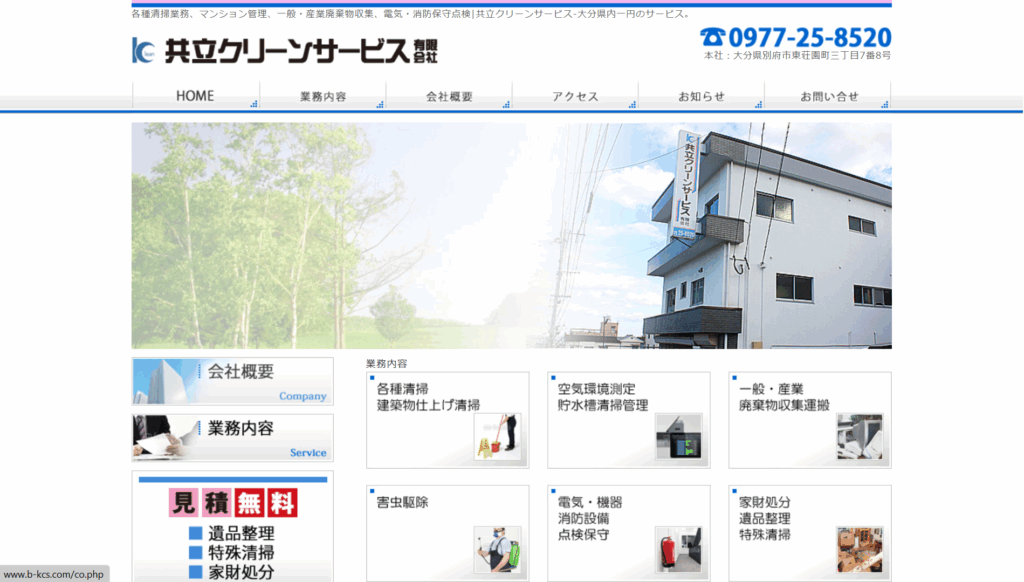Image resolution: width=1024 pixels, height=582 pixels.
Task: Click the fire extinguisher image in 消防設備 card
Action: coord(678,549)
